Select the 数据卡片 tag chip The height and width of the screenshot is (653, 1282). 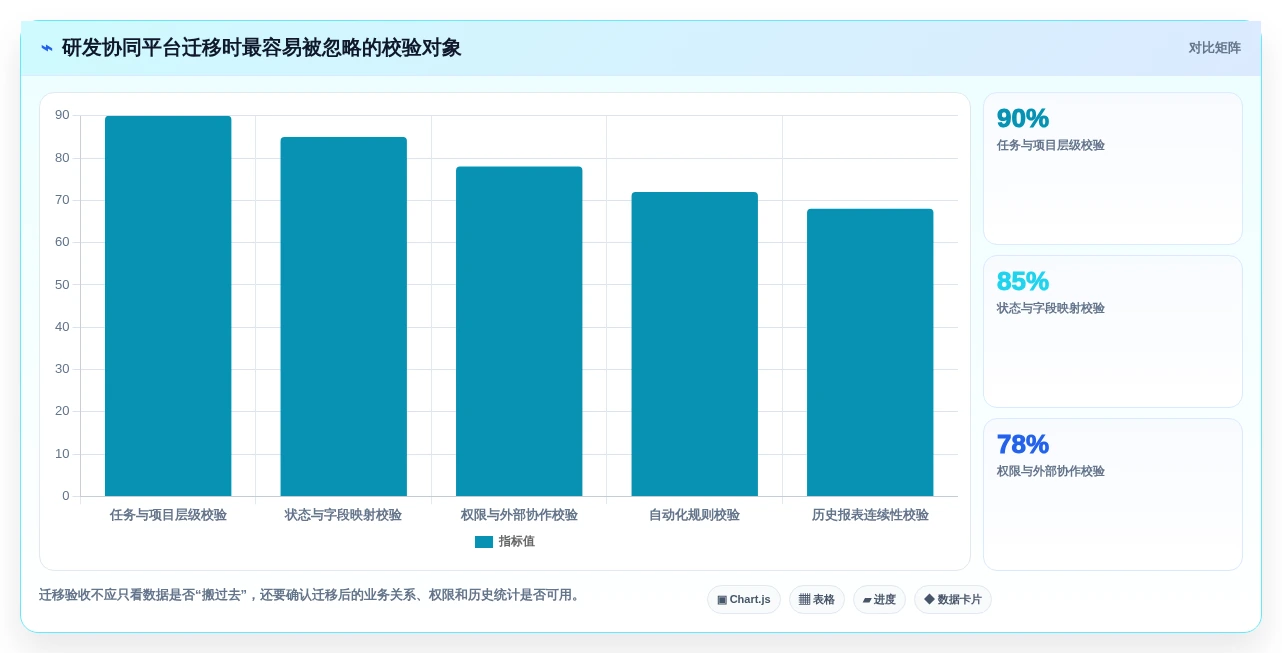pyautogui.click(x=953, y=600)
